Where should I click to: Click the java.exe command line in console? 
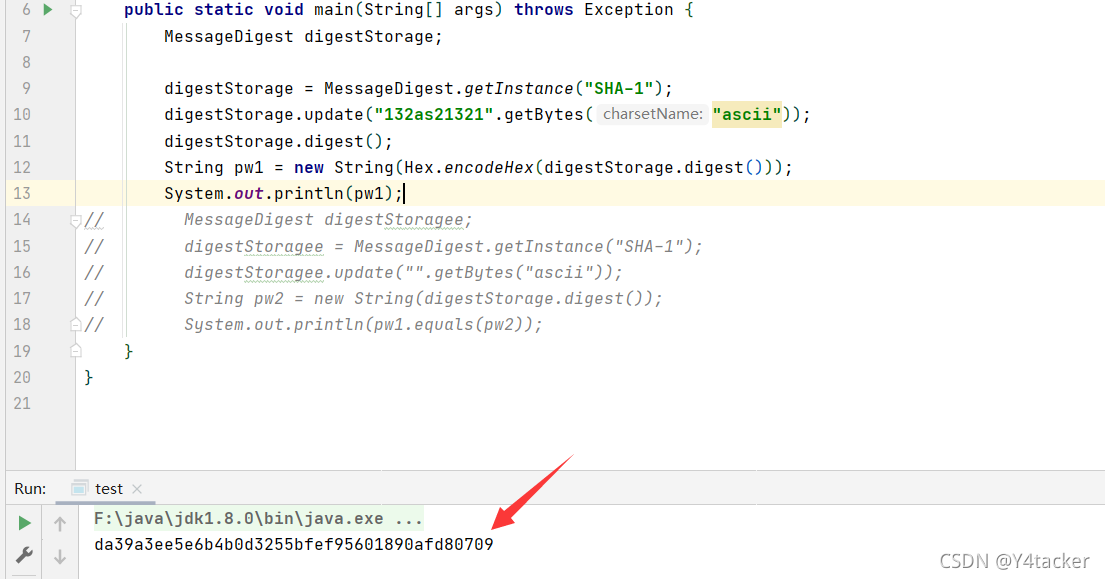click(258, 519)
